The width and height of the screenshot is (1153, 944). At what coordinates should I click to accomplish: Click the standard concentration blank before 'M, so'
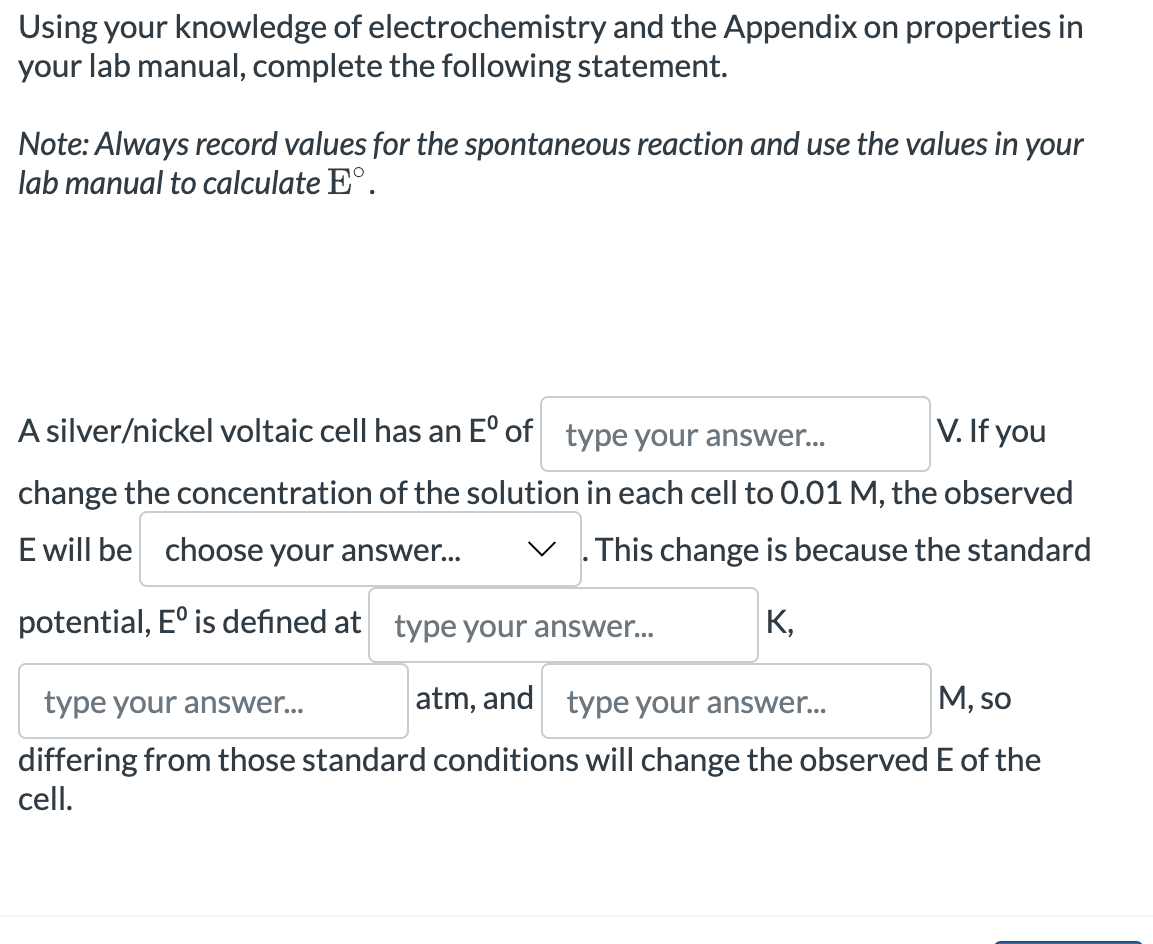736,700
